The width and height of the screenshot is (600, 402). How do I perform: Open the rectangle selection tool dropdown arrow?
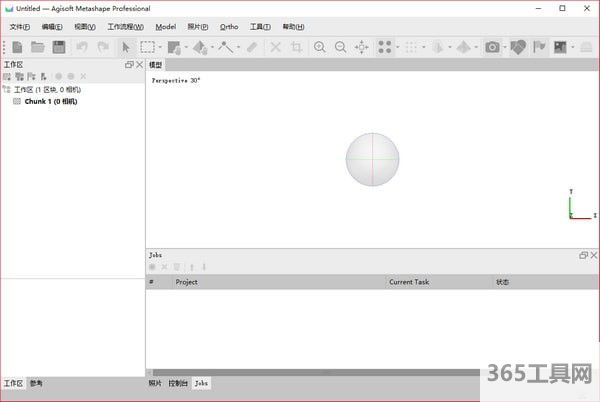pos(160,47)
